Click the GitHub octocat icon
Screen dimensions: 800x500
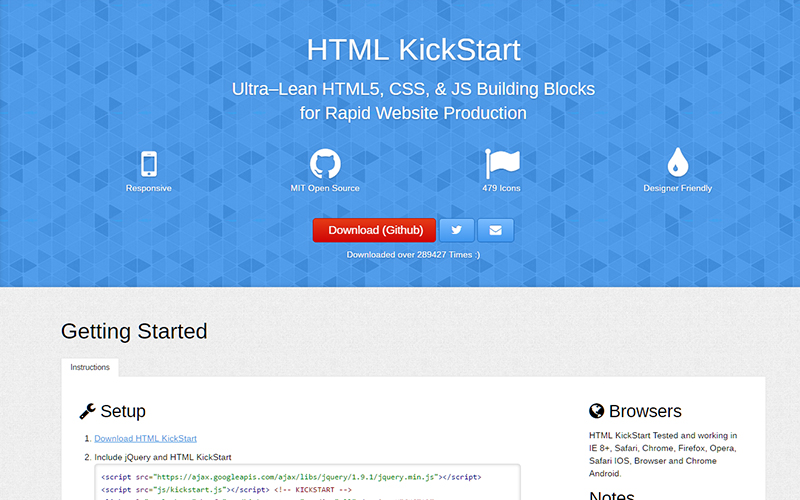[325, 164]
